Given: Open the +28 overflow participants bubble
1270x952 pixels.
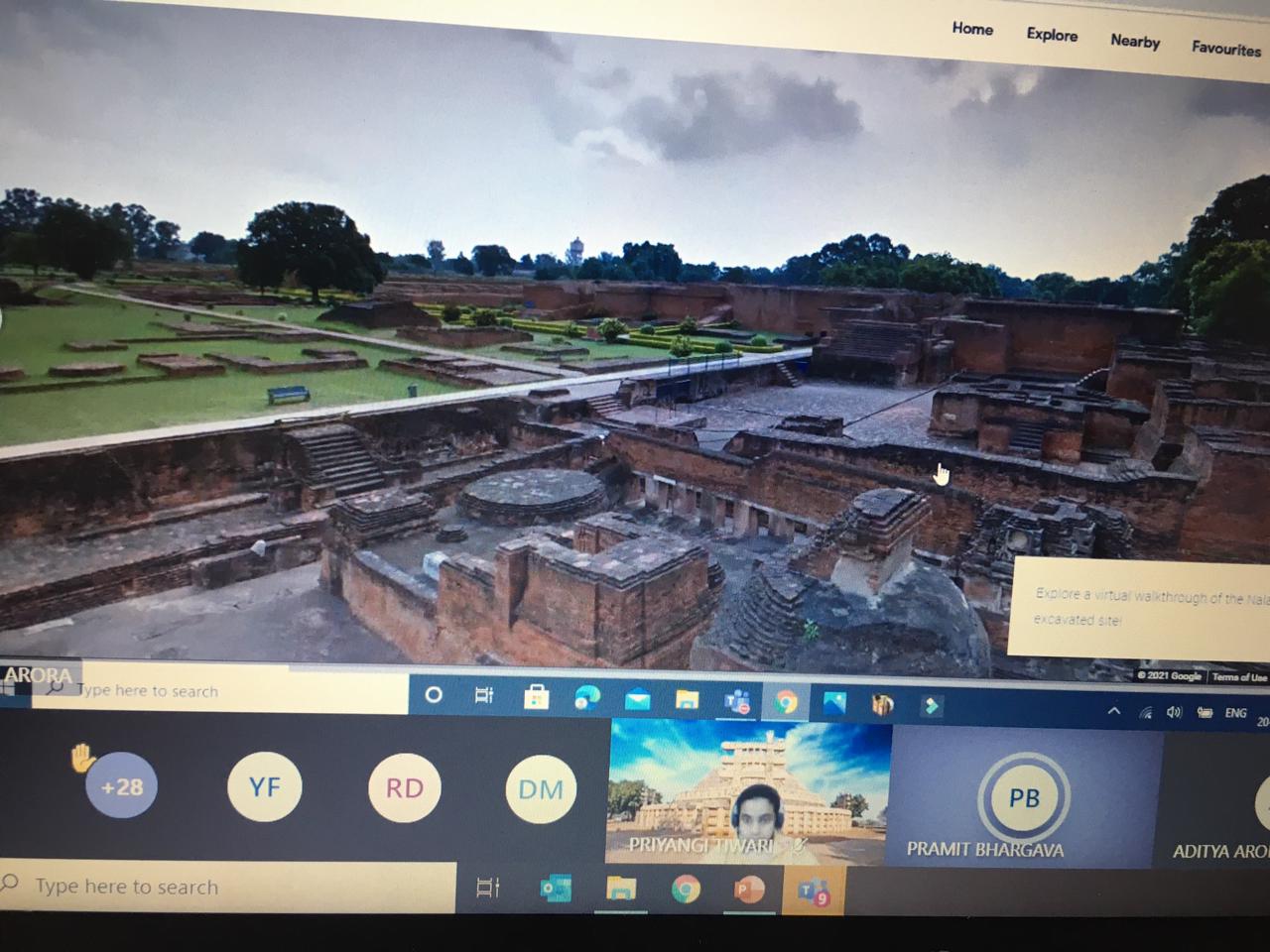Looking at the screenshot, I should 121,786.
